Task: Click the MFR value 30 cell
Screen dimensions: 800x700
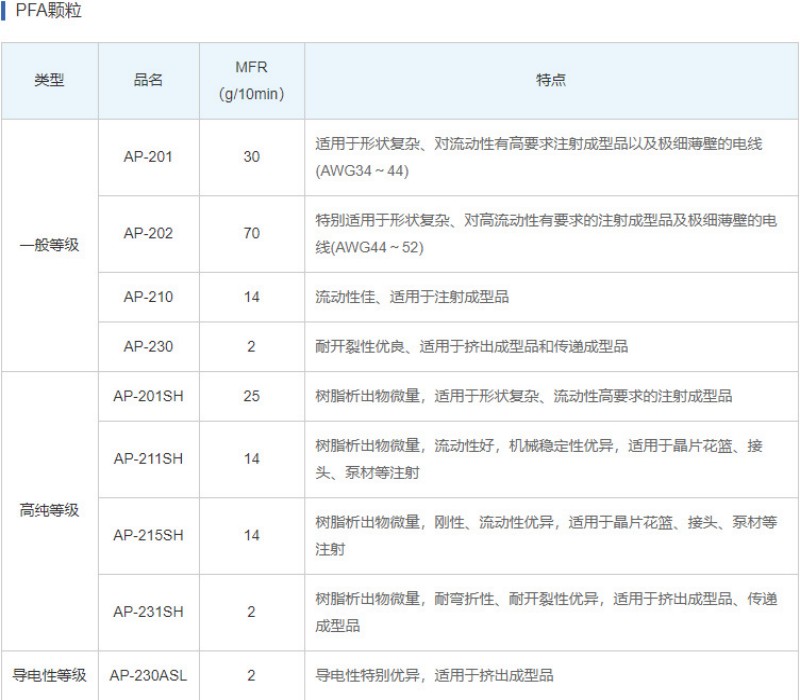Action: click(251, 157)
